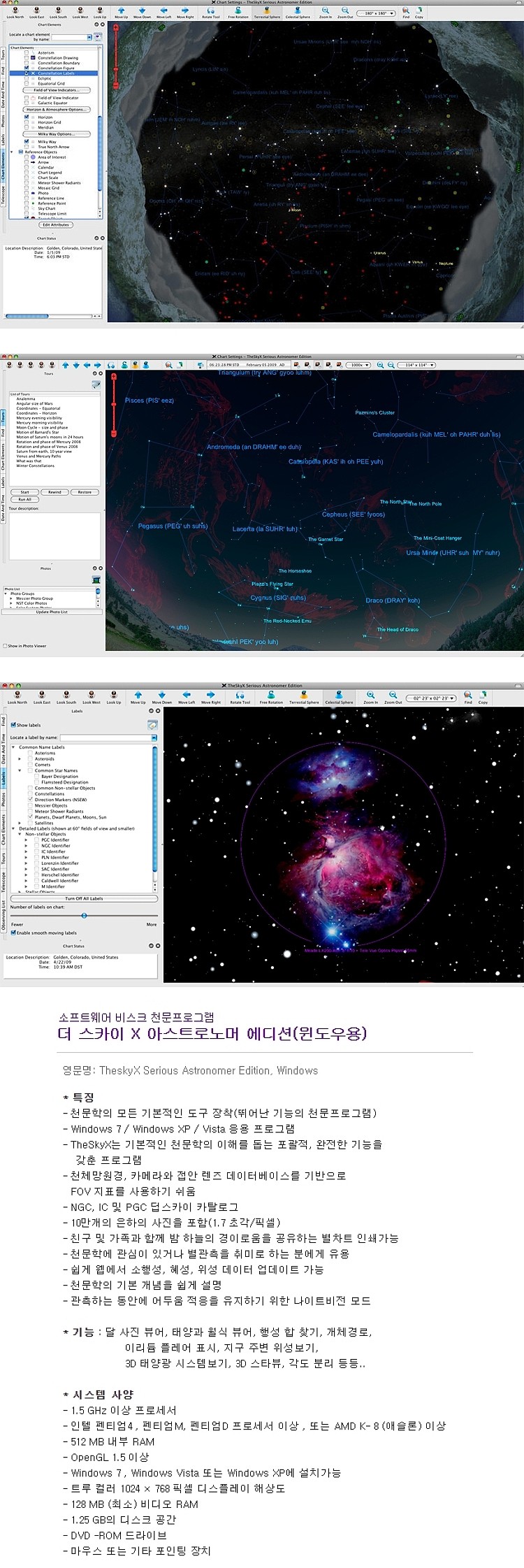524x1568 pixels.
Task: Collapse the Common Name Labels tree group
Action: click(x=14, y=747)
